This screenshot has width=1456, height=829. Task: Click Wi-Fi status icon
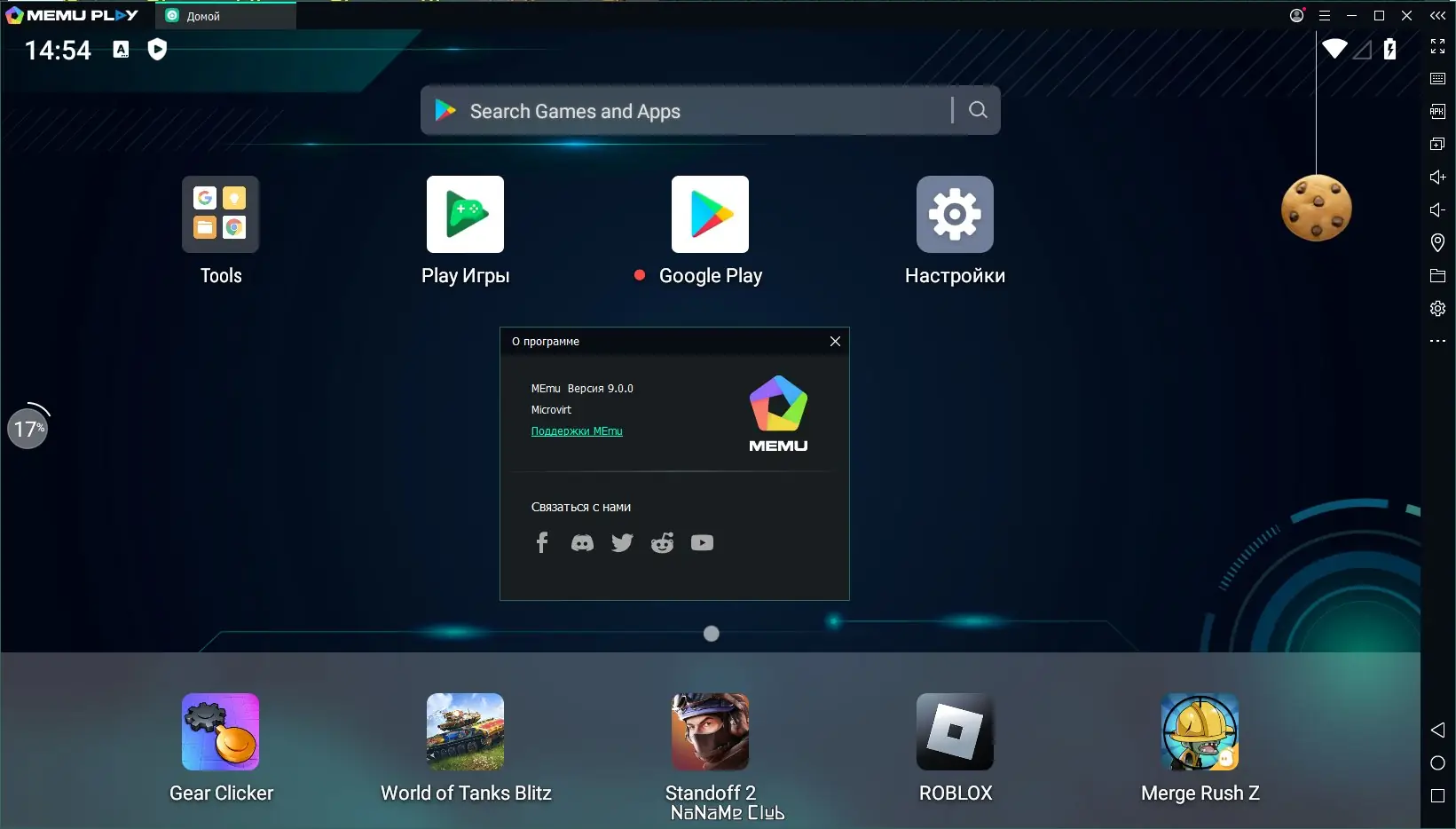click(1334, 49)
